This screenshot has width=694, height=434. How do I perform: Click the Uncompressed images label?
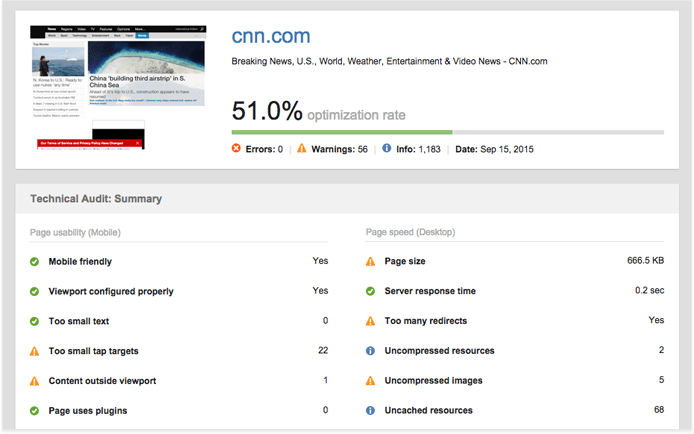[x=433, y=380]
